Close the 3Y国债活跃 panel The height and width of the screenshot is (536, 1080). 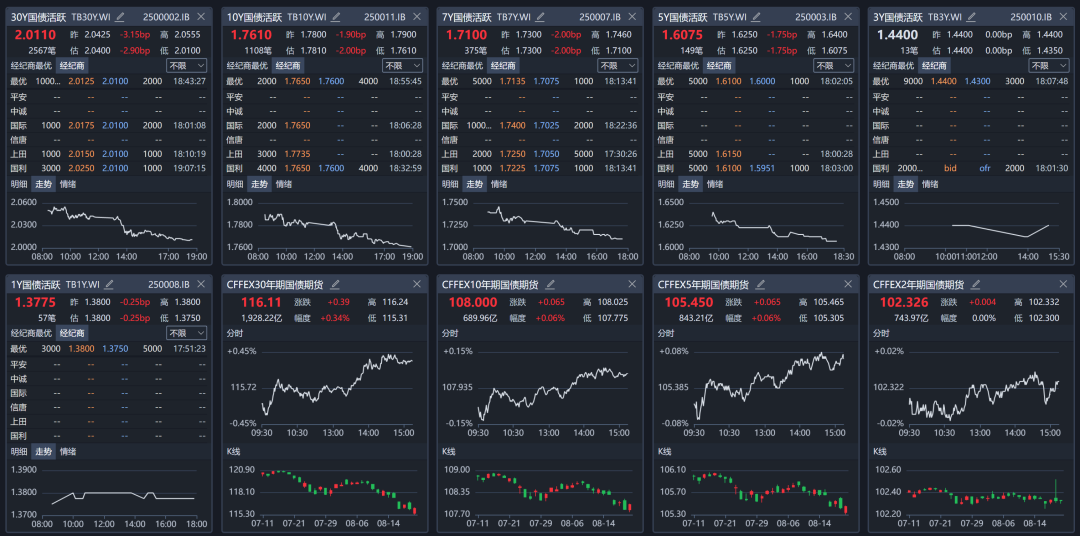click(x=1063, y=16)
